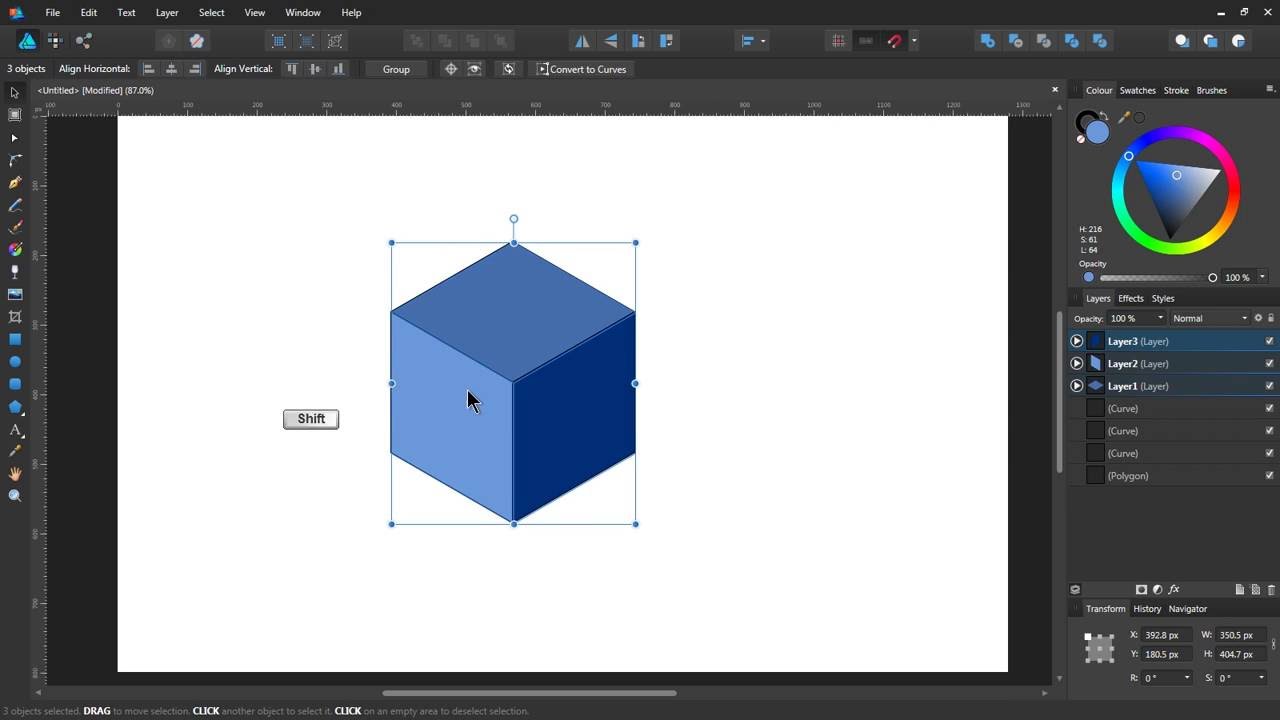This screenshot has height=720, width=1280.
Task: Open the Layer menu
Action: (x=167, y=13)
